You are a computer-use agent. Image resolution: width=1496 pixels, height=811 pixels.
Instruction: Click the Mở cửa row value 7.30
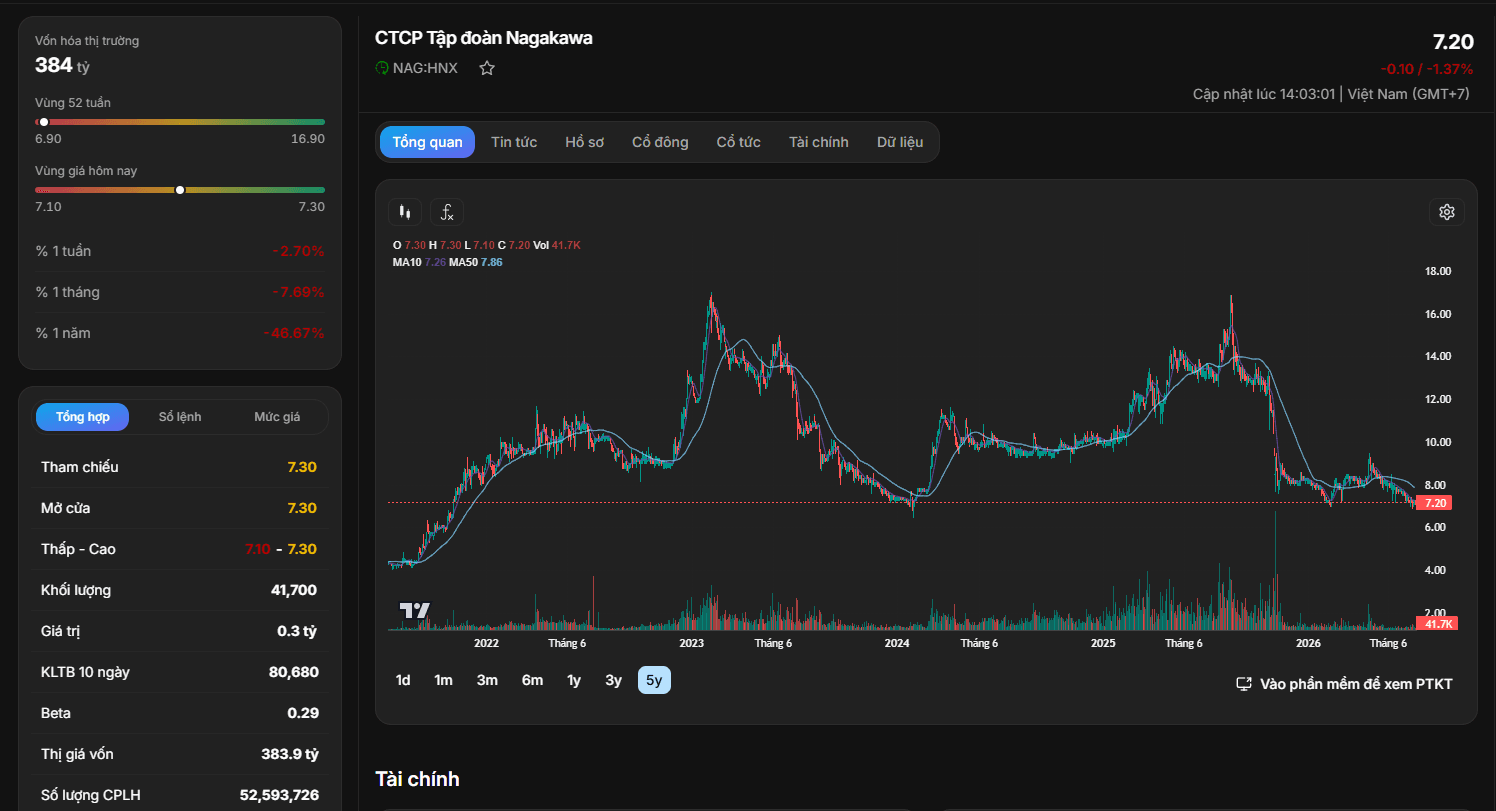pos(302,508)
